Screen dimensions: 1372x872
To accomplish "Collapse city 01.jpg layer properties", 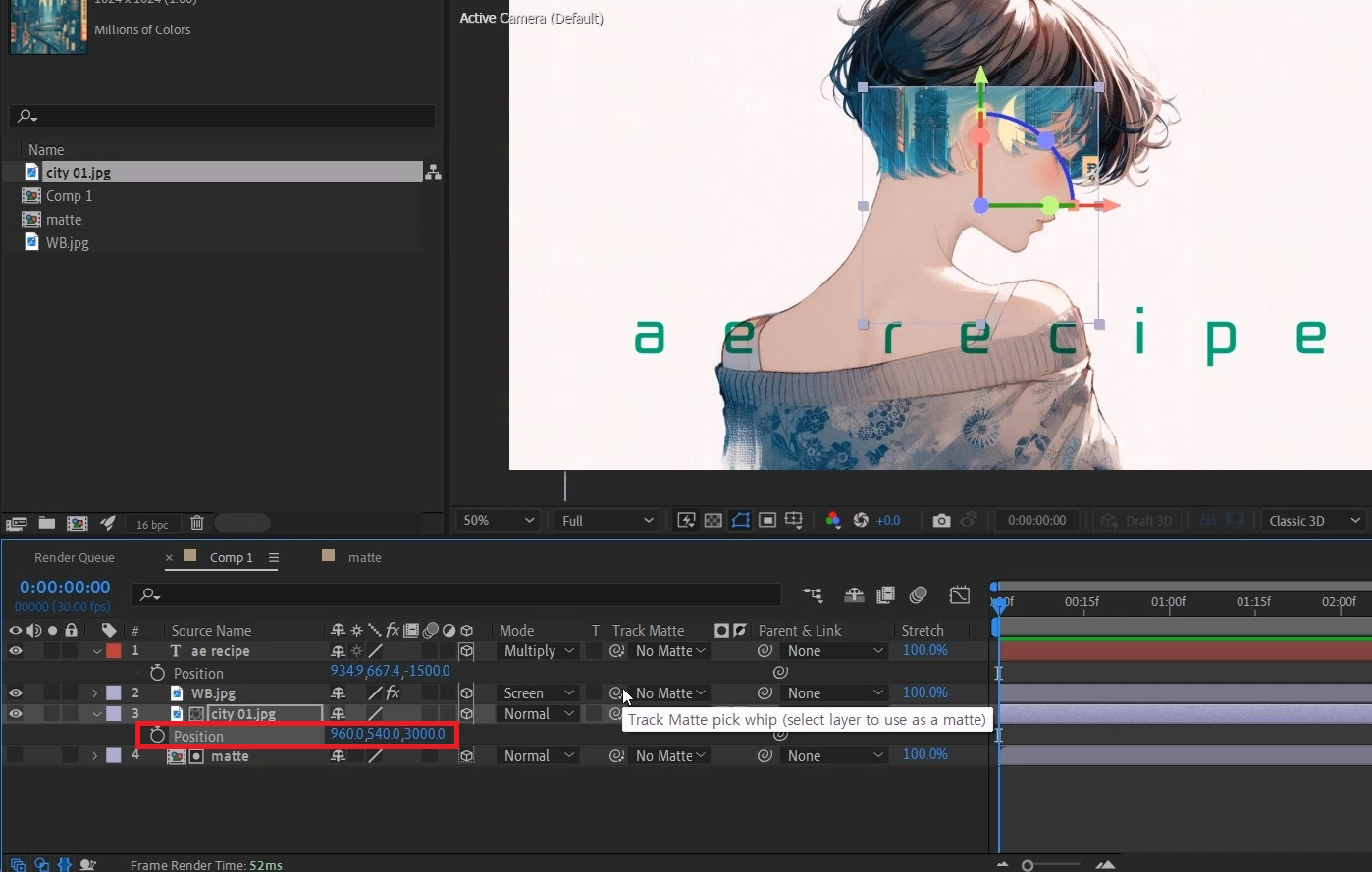I will (96, 714).
